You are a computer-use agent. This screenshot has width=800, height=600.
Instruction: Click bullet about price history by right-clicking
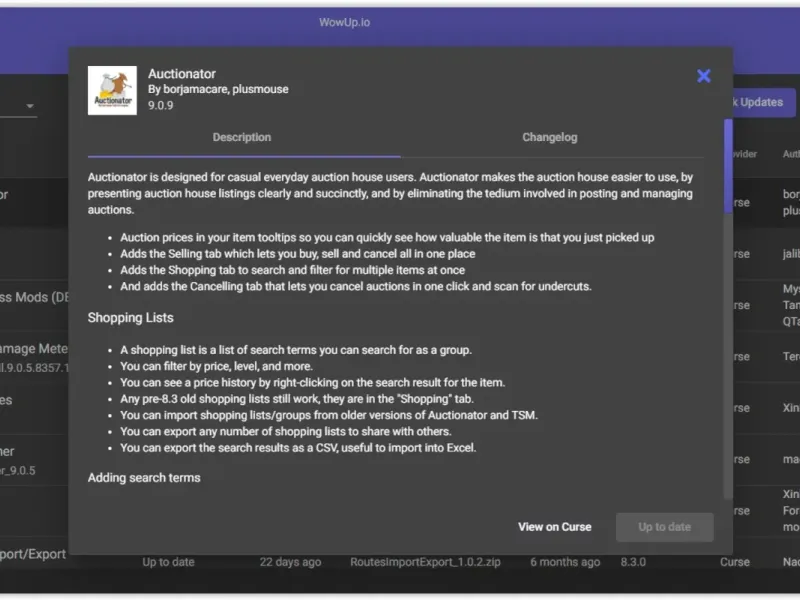click(x=312, y=383)
